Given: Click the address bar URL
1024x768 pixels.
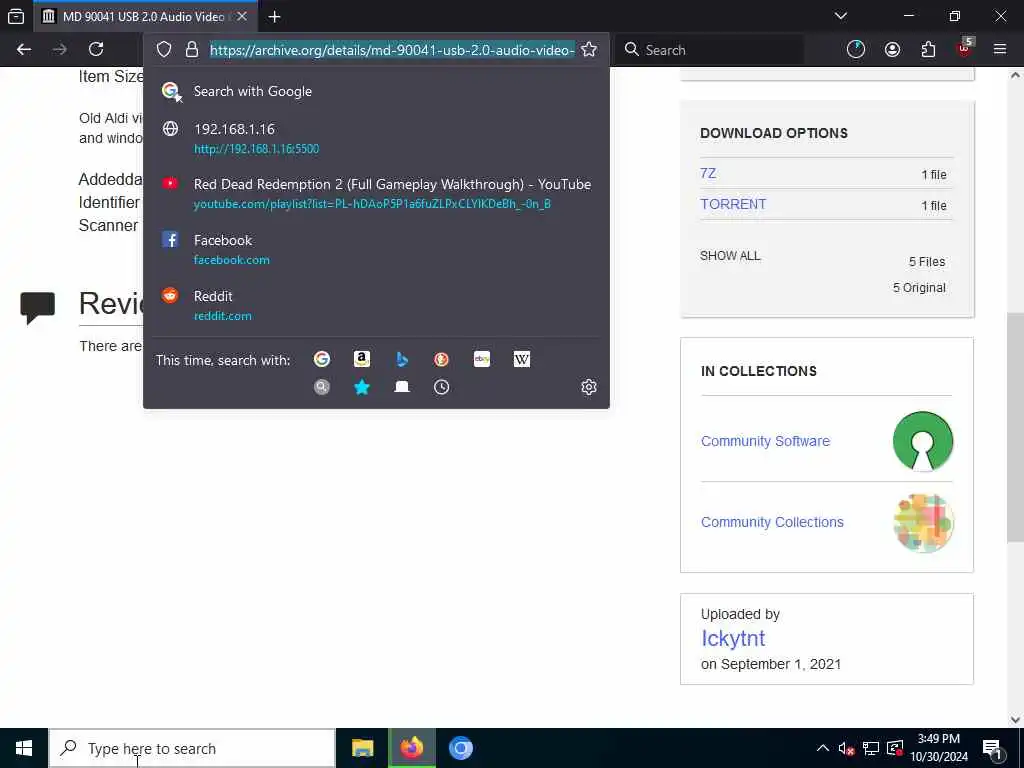Looking at the screenshot, I should pyautogui.click(x=392, y=50).
